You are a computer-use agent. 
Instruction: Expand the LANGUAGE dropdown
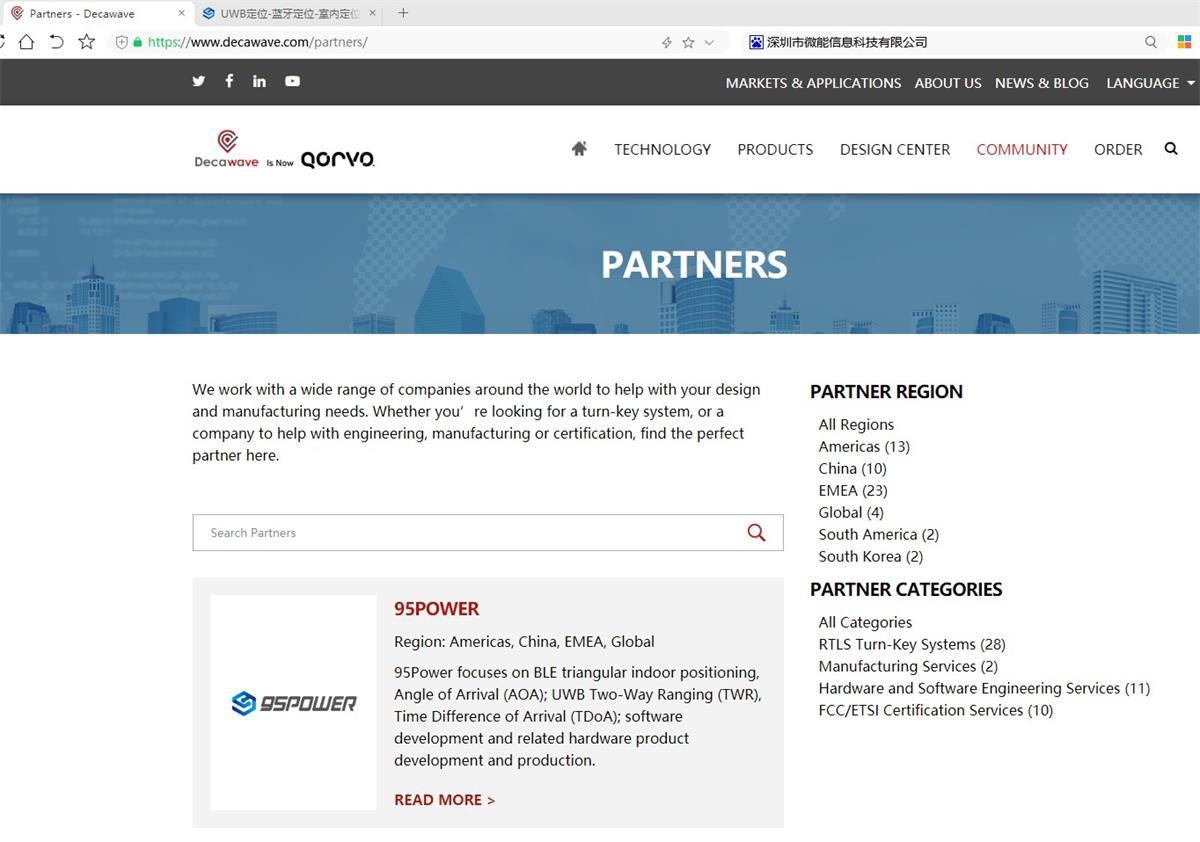click(1150, 83)
